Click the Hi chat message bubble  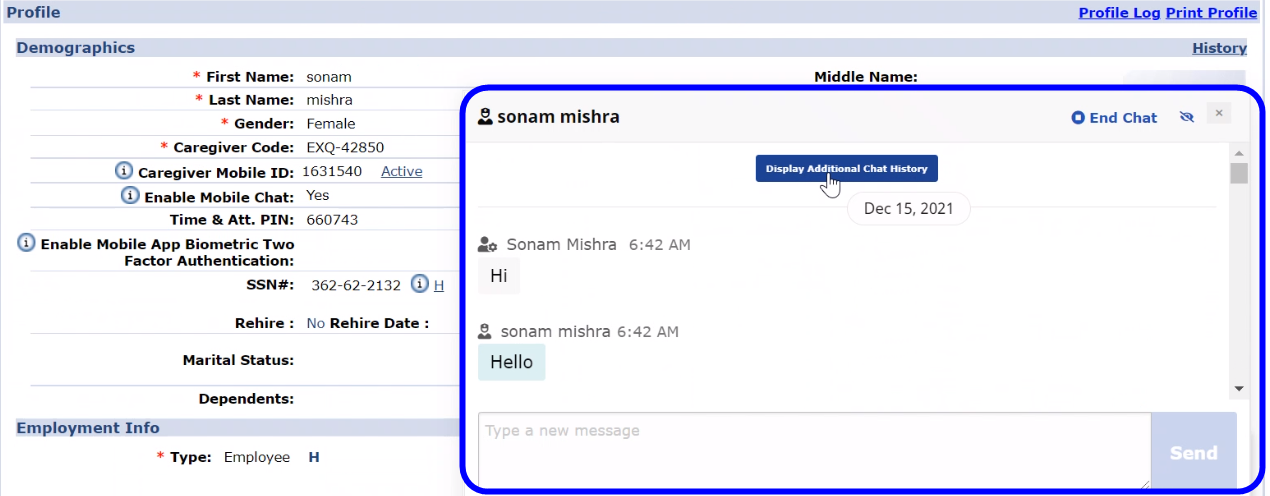coord(499,276)
